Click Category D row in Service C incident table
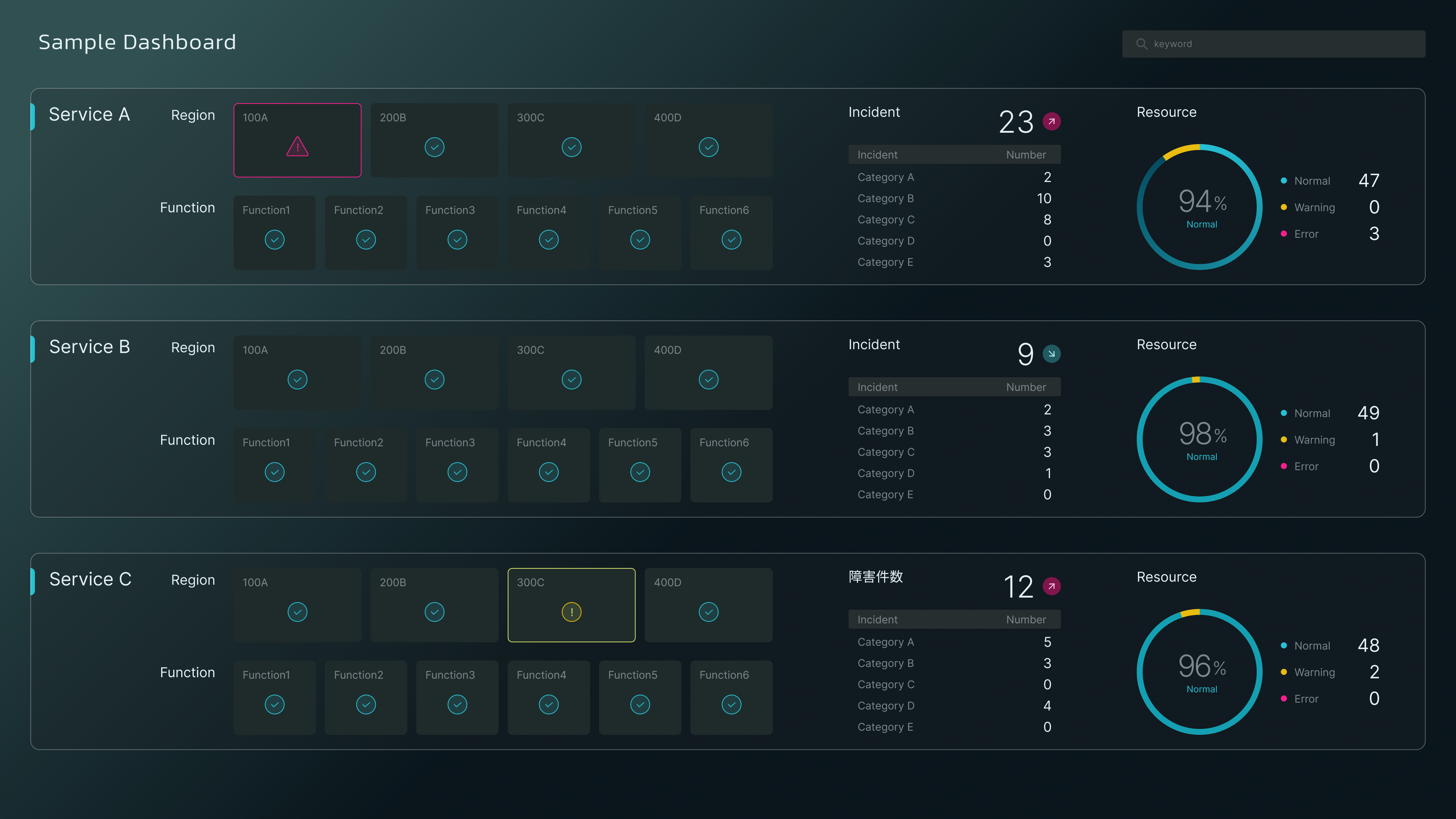The width and height of the screenshot is (1456, 819). pyautogui.click(x=954, y=706)
